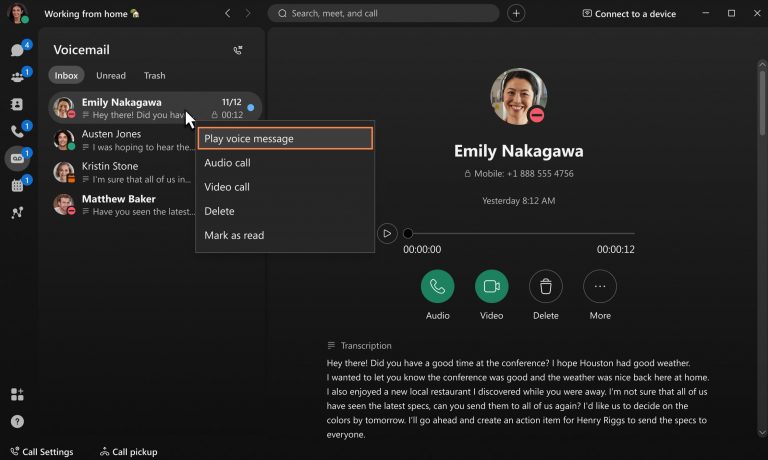Open Call Settings in the footer
The image size is (768, 460).
41,451
